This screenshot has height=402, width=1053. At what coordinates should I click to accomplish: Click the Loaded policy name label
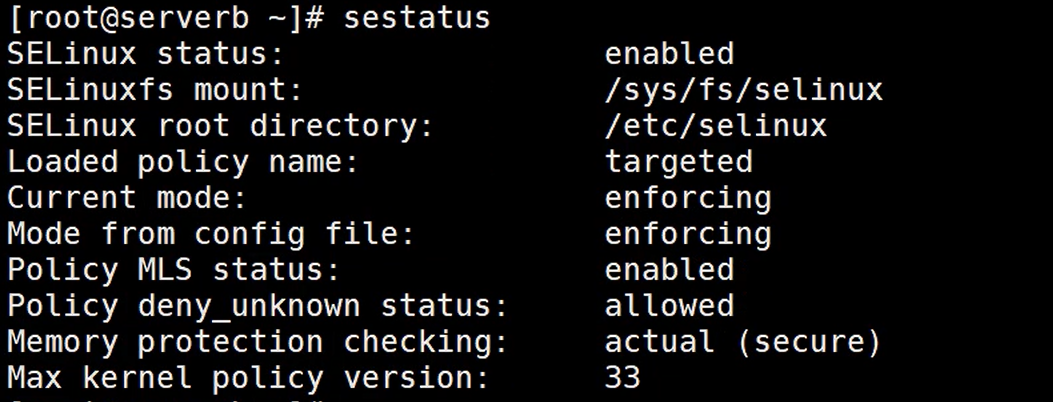pos(183,162)
